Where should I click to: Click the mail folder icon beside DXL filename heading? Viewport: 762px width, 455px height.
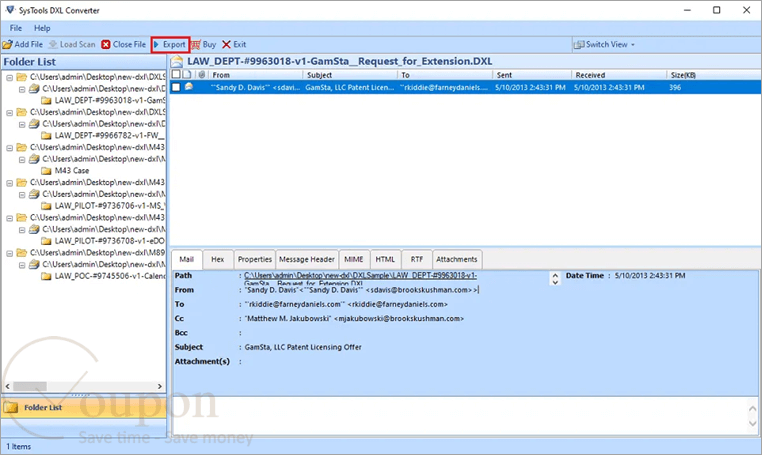click(x=177, y=61)
